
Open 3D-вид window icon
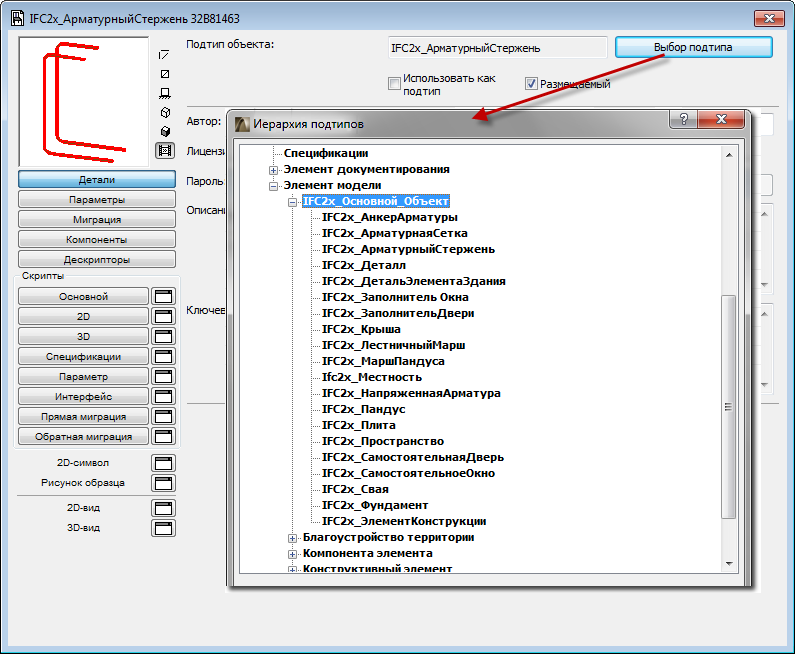[x=163, y=528]
